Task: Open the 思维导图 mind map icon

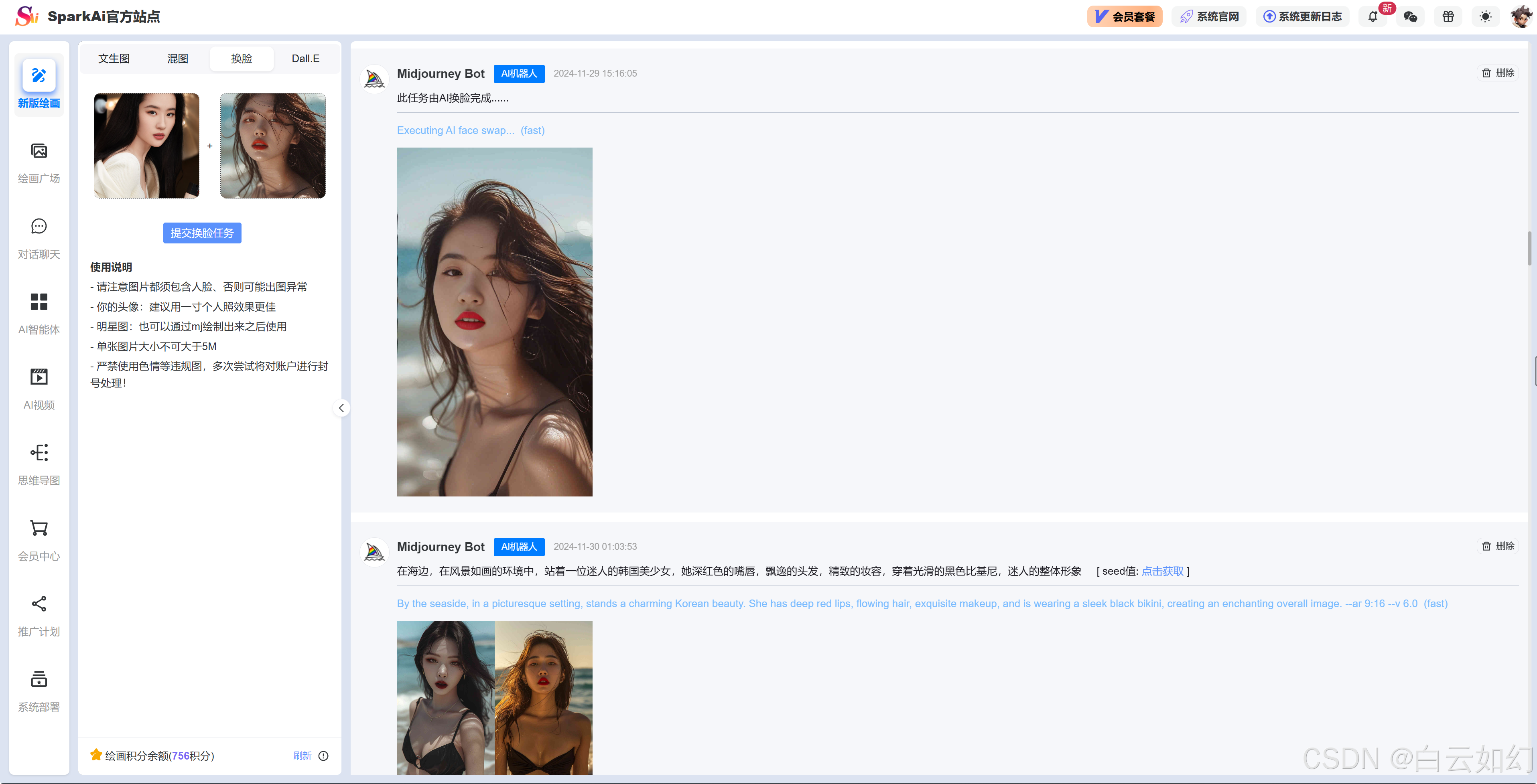Action: 39,452
